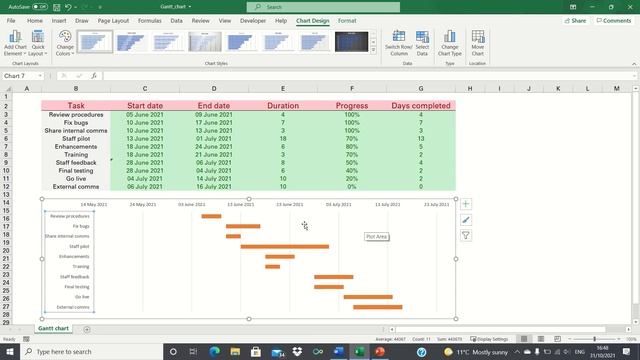Image resolution: width=640 pixels, height=360 pixels.
Task: Select the Go live task cell
Action: 76,178
